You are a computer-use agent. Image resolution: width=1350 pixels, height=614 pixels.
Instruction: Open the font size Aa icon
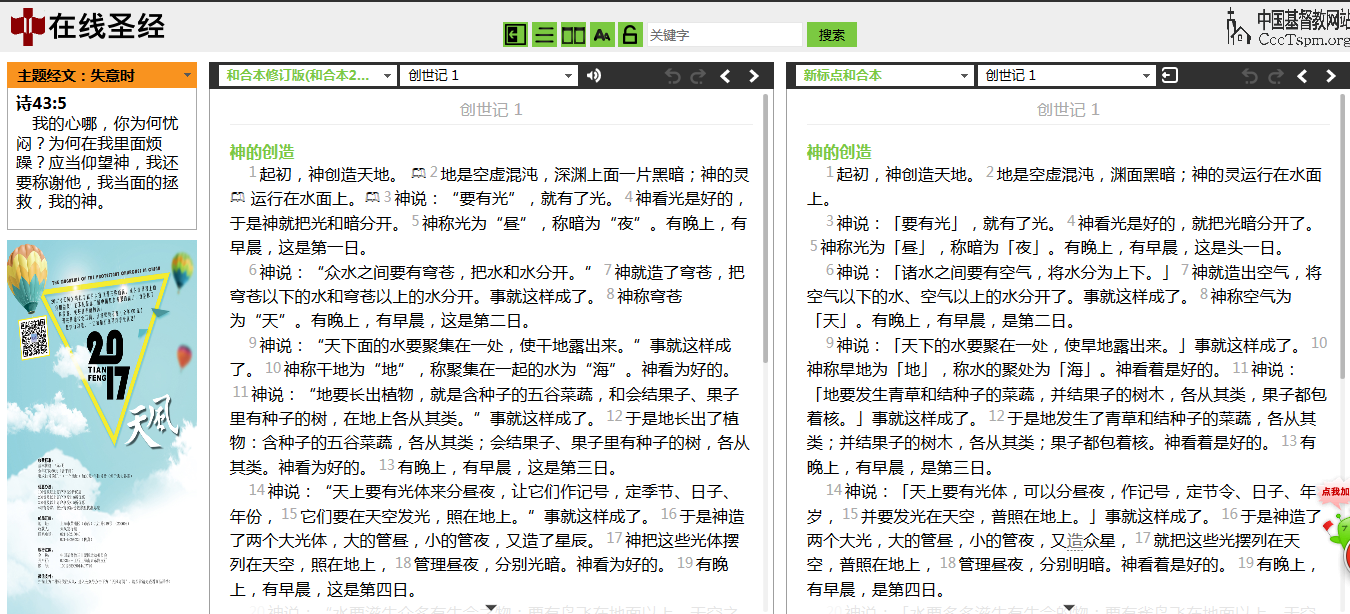pos(602,35)
